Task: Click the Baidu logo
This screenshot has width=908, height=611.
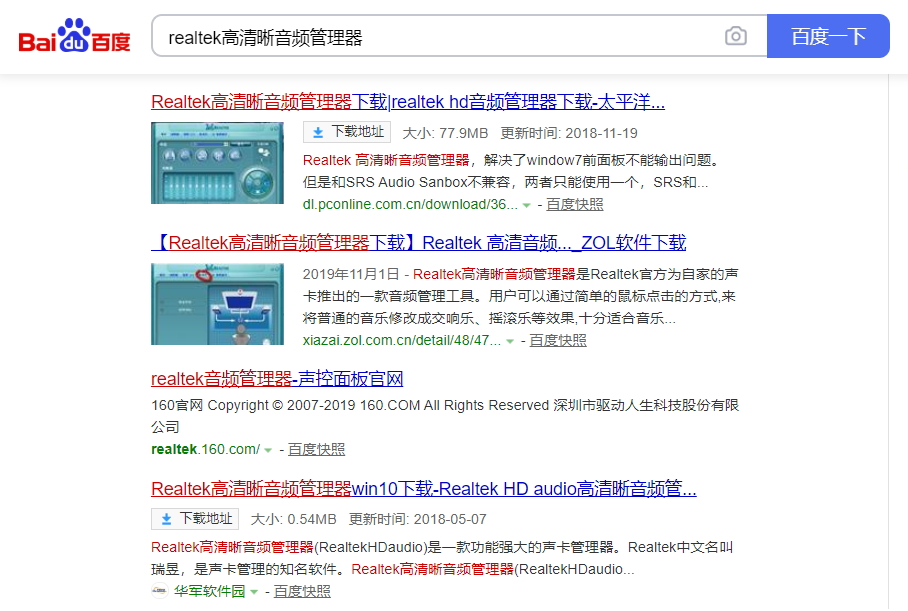Action: (74, 36)
